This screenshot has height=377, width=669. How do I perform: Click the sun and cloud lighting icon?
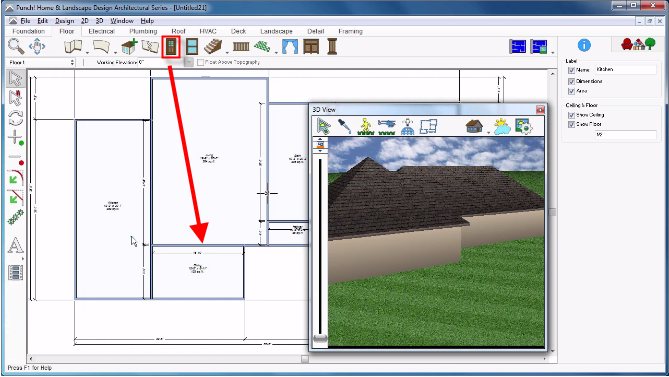[502, 126]
